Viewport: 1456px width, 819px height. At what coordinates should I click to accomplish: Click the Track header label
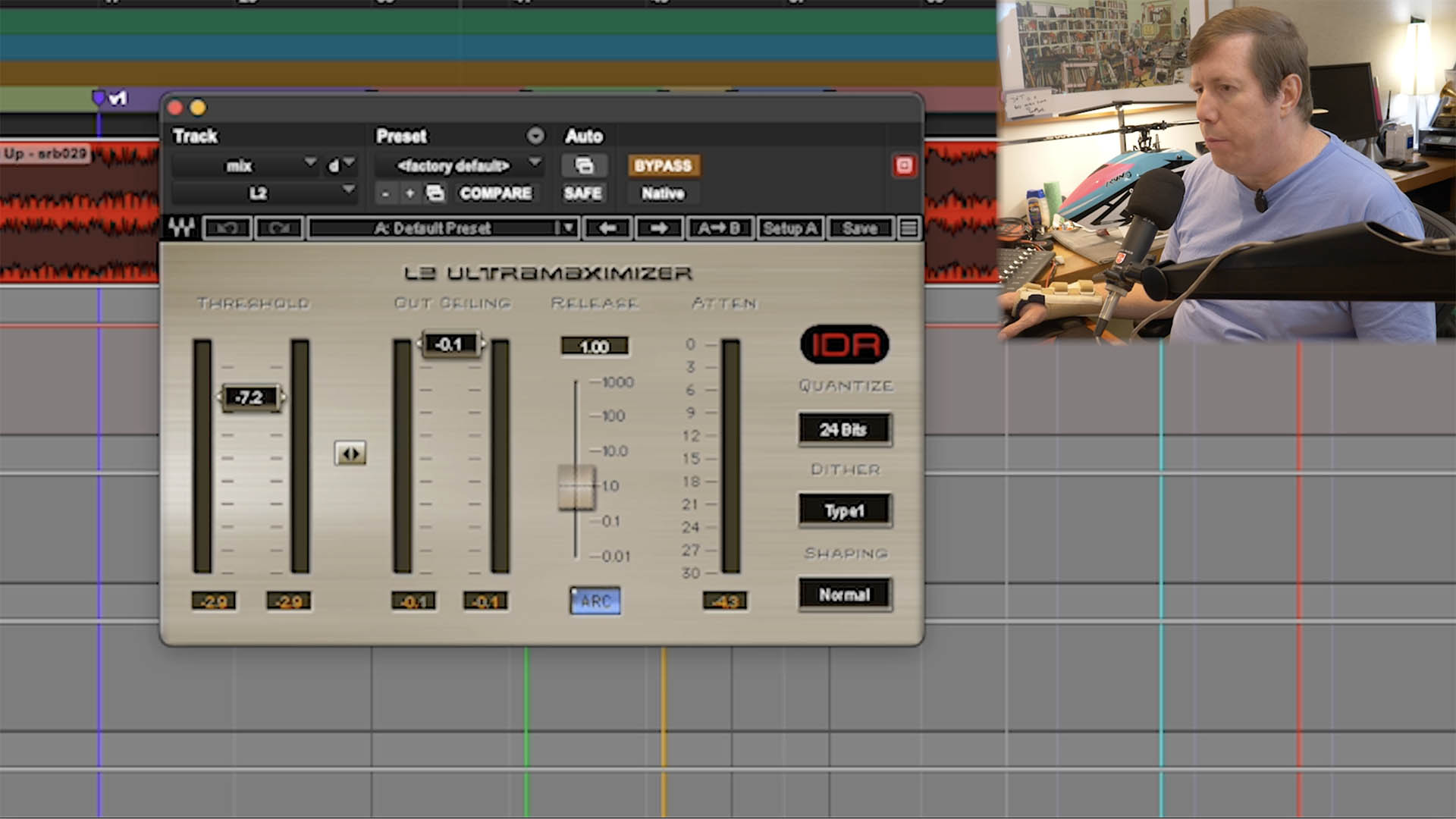point(196,136)
